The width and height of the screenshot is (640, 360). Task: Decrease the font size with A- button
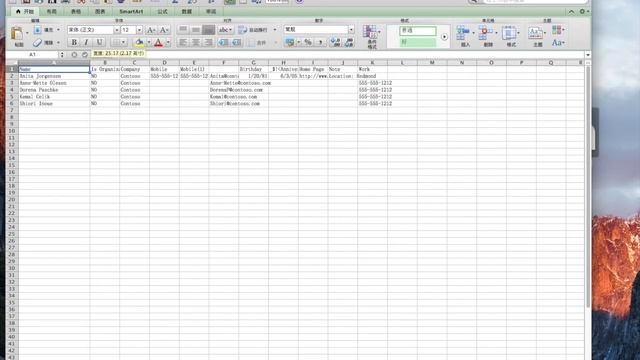click(164, 30)
